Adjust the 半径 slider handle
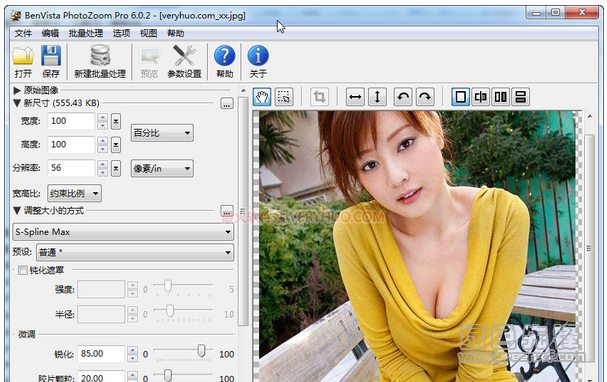 [x=170, y=311]
